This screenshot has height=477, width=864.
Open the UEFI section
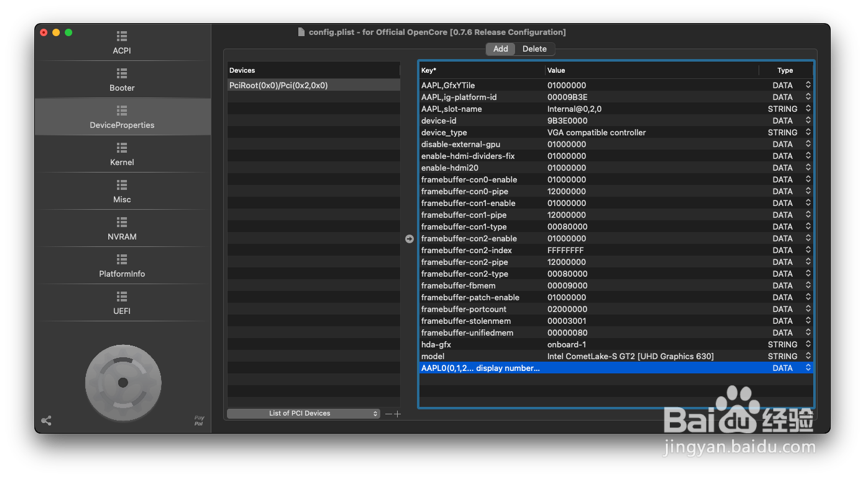point(122,303)
